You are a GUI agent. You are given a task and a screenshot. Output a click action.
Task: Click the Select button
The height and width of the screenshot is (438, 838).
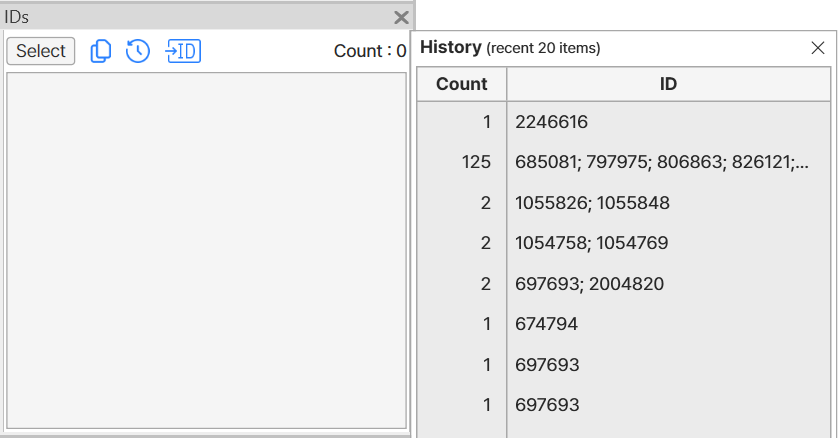[x=41, y=51]
